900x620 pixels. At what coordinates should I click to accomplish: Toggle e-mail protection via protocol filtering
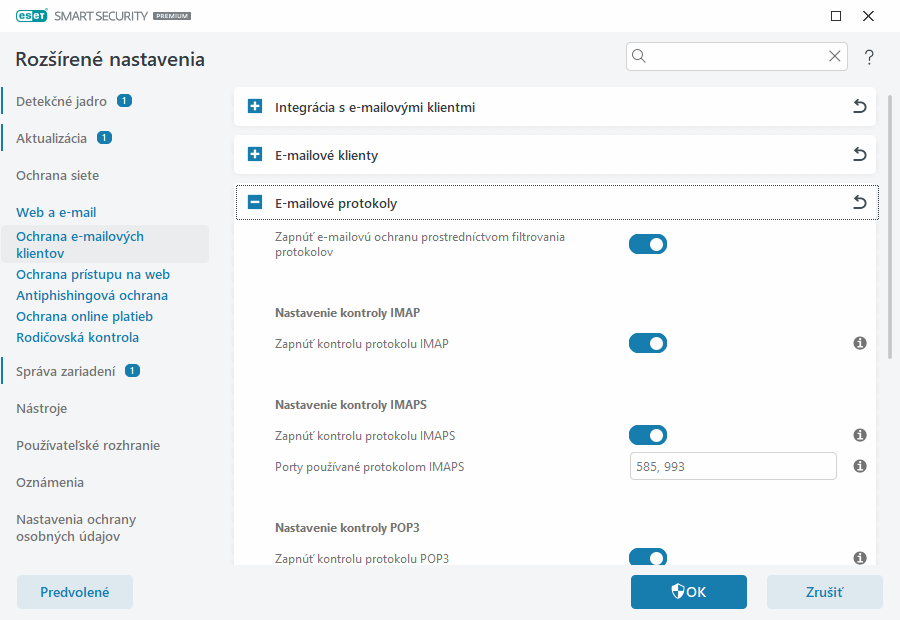click(x=647, y=244)
